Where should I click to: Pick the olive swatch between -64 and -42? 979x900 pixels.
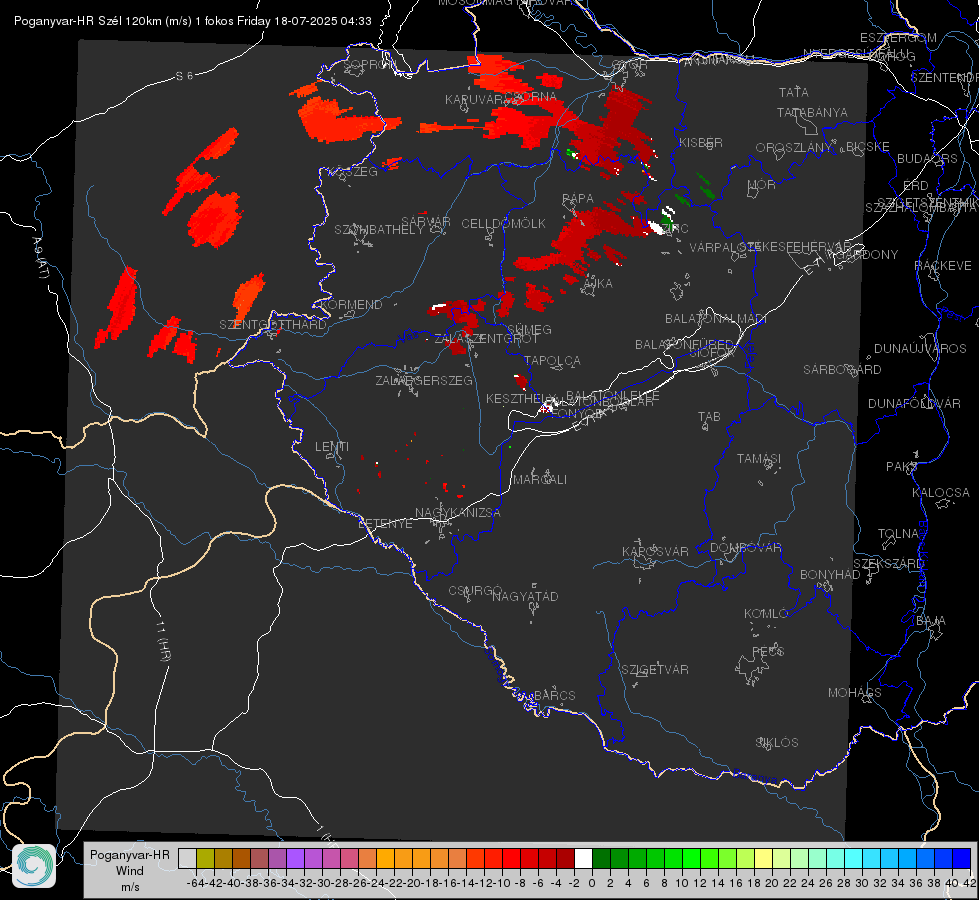(x=205, y=858)
